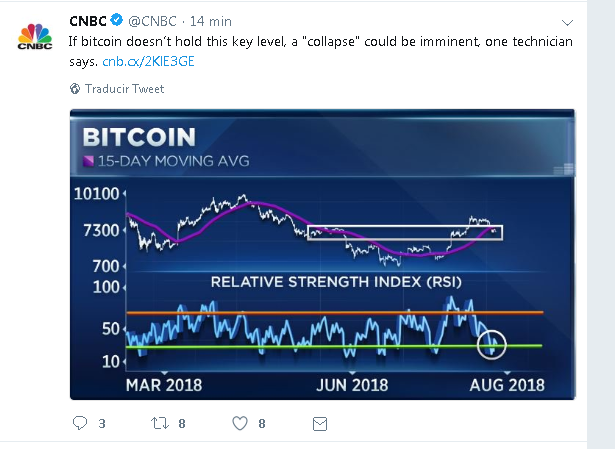Screen dimensions: 615x449
Task: Click the retweet count number 8
Action: [x=182, y=424]
